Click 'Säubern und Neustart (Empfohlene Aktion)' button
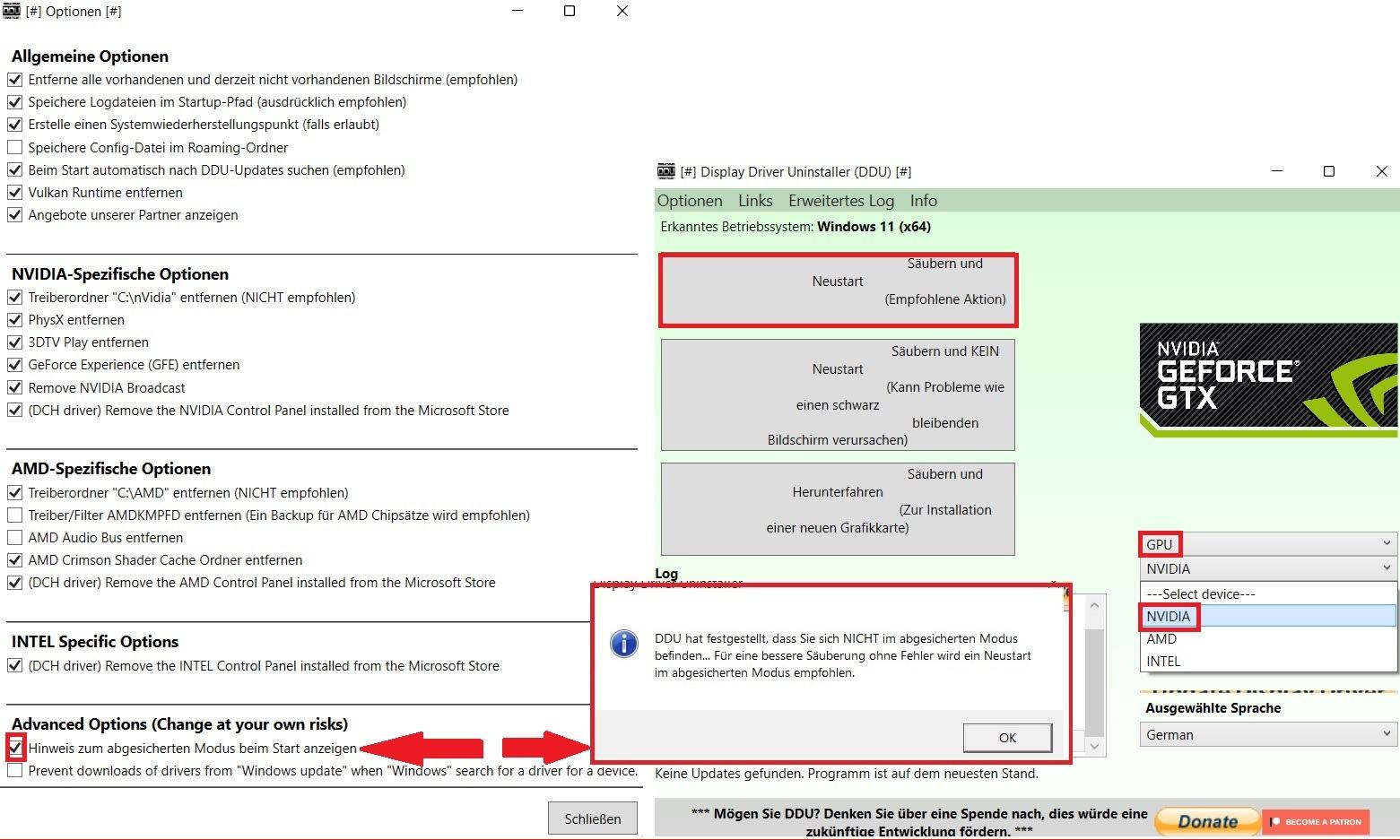Image resolution: width=1400 pixels, height=840 pixels. click(x=838, y=290)
